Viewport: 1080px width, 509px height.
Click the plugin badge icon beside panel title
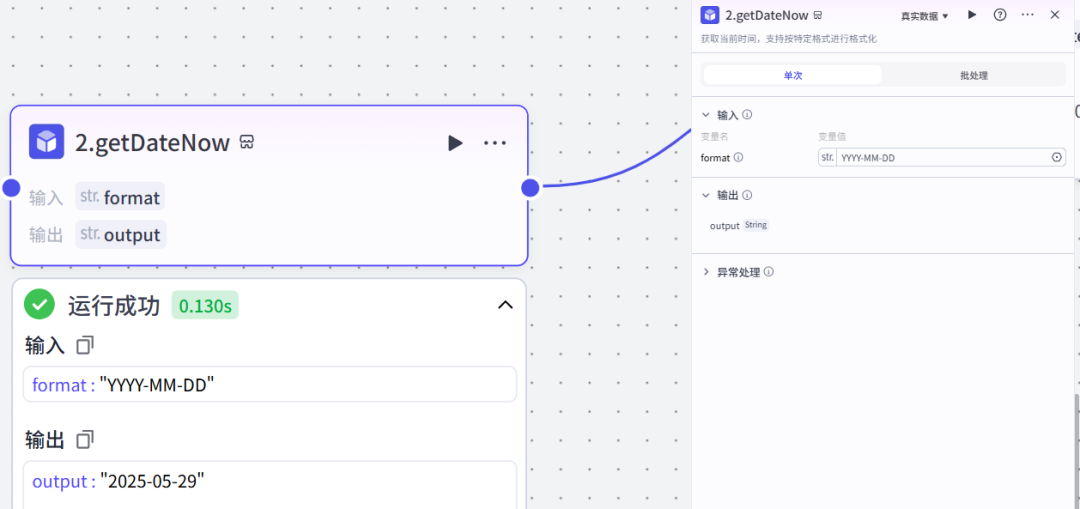[x=818, y=15]
